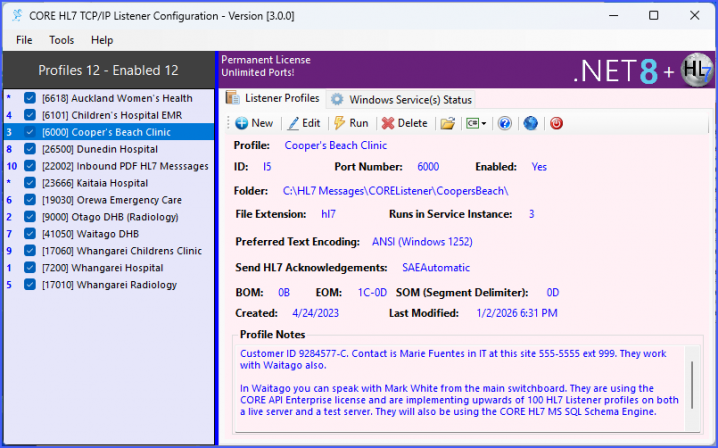This screenshot has width=718, height=448.
Task: Toggle the Dunedin Hospital checkbox
Action: pyautogui.click(x=30, y=149)
